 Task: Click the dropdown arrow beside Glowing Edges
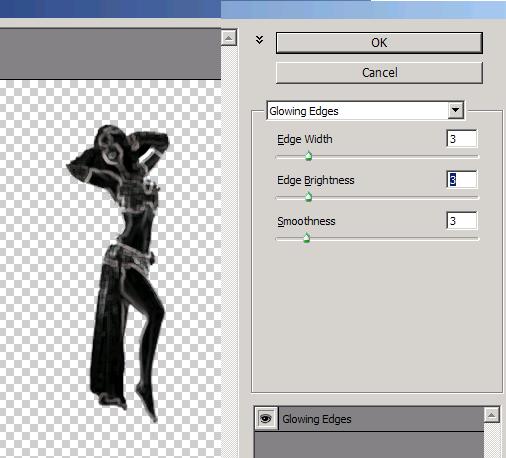[455, 110]
